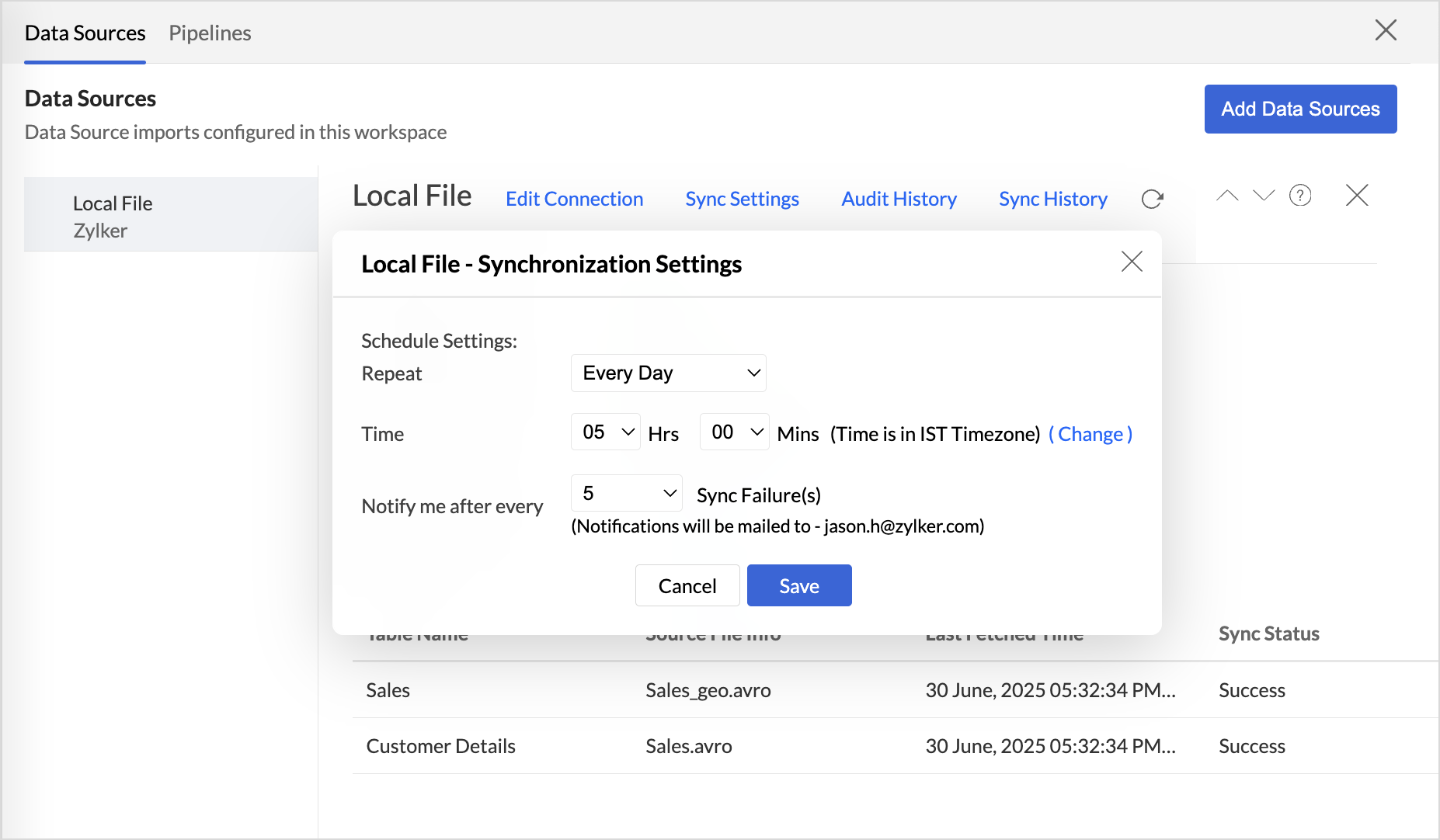Open the Edit Connection link
The height and width of the screenshot is (840, 1440).
[574, 200]
